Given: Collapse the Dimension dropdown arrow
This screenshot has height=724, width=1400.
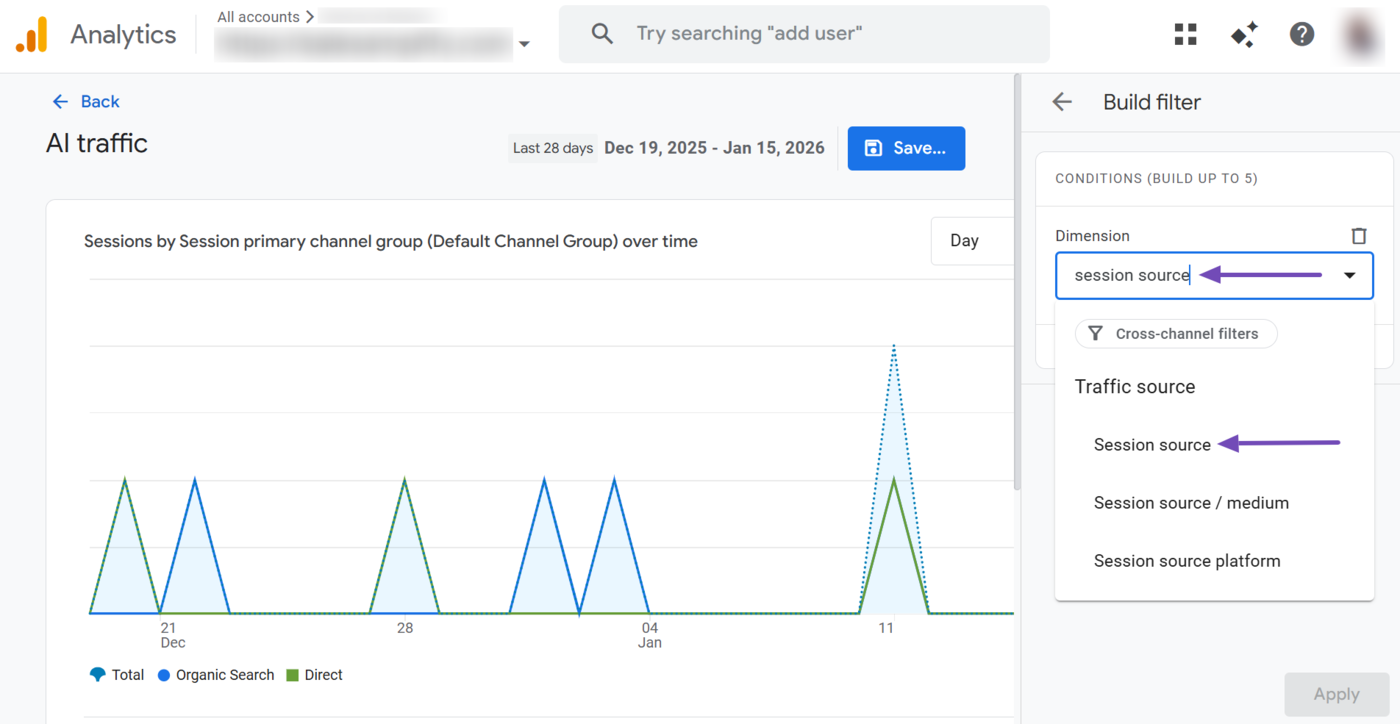Looking at the screenshot, I should [x=1349, y=276].
